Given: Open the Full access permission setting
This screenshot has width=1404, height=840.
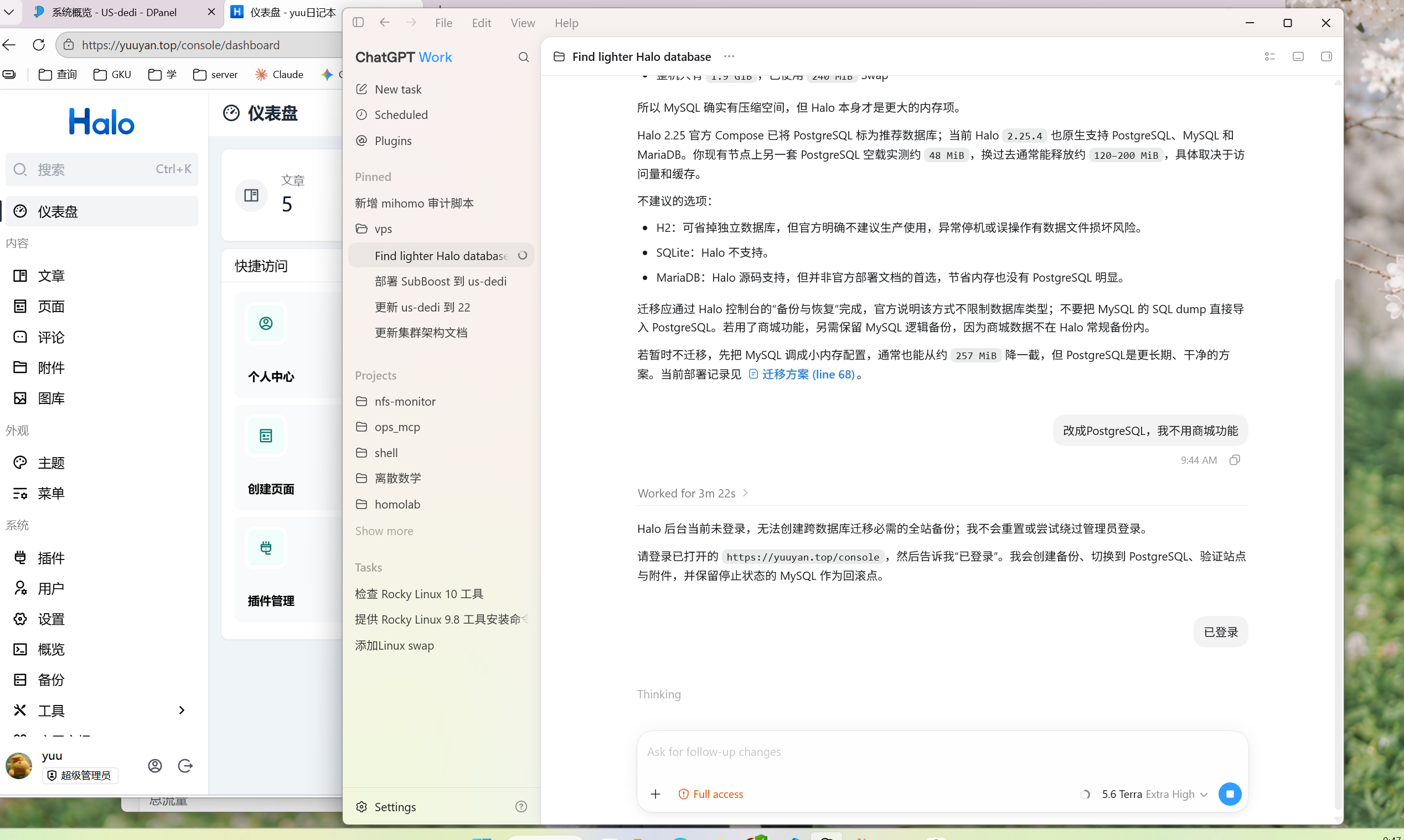Looking at the screenshot, I should [710, 794].
